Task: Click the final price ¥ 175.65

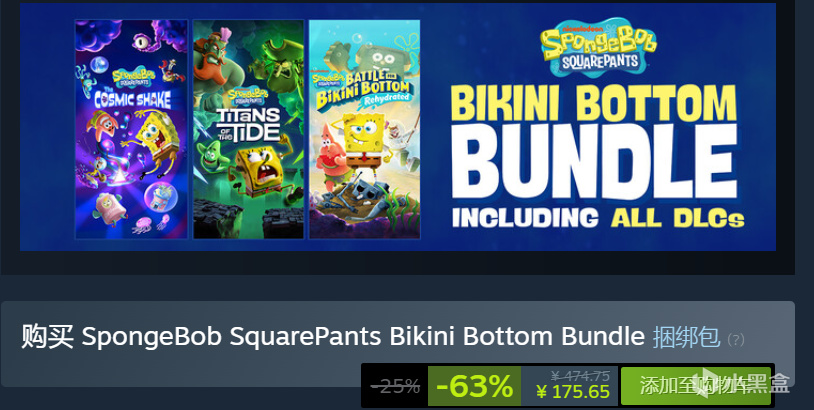Action: (x=573, y=392)
